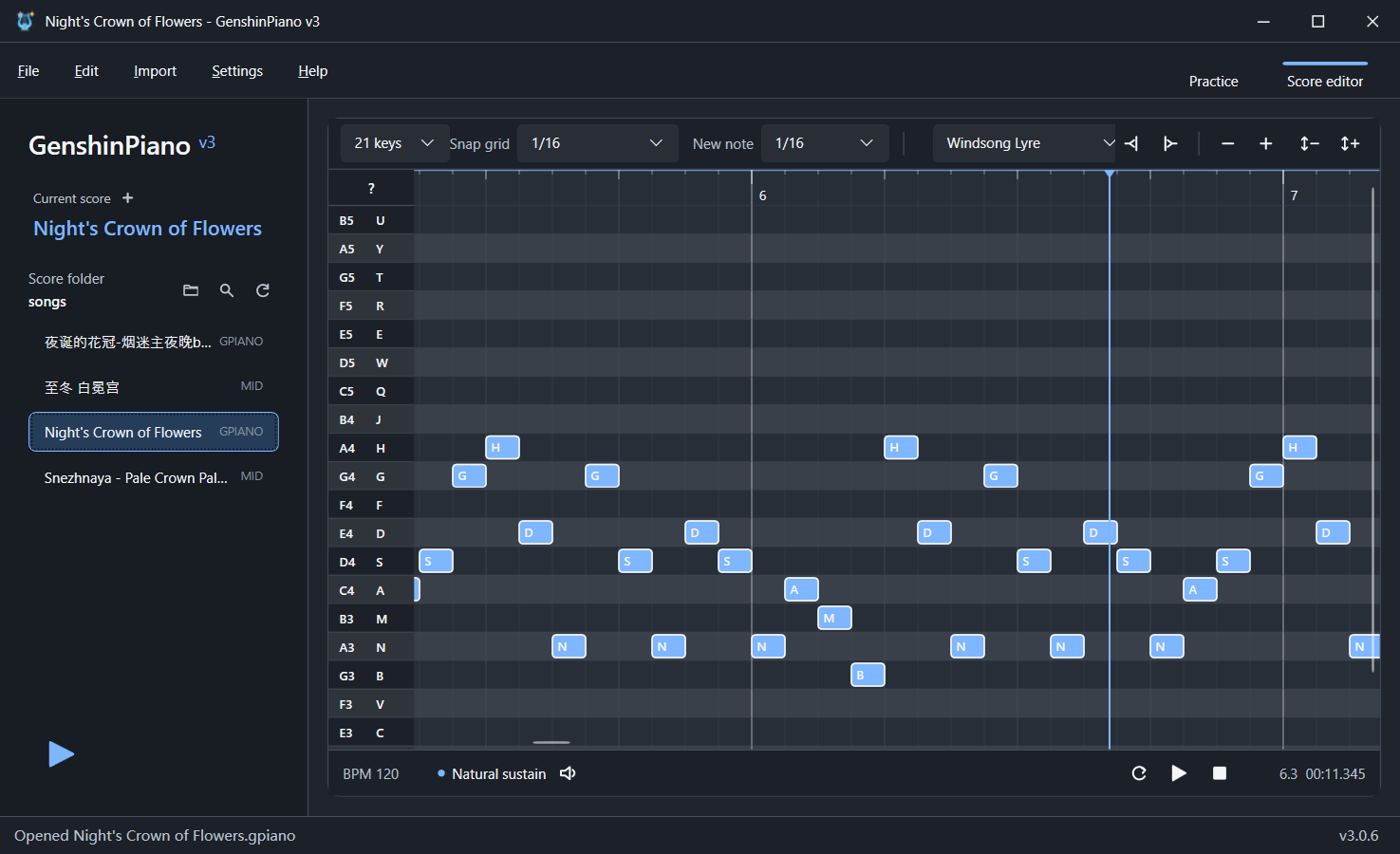This screenshot has width=1400, height=854.
Task: Toggle Natural sustain mode
Action: [492, 773]
